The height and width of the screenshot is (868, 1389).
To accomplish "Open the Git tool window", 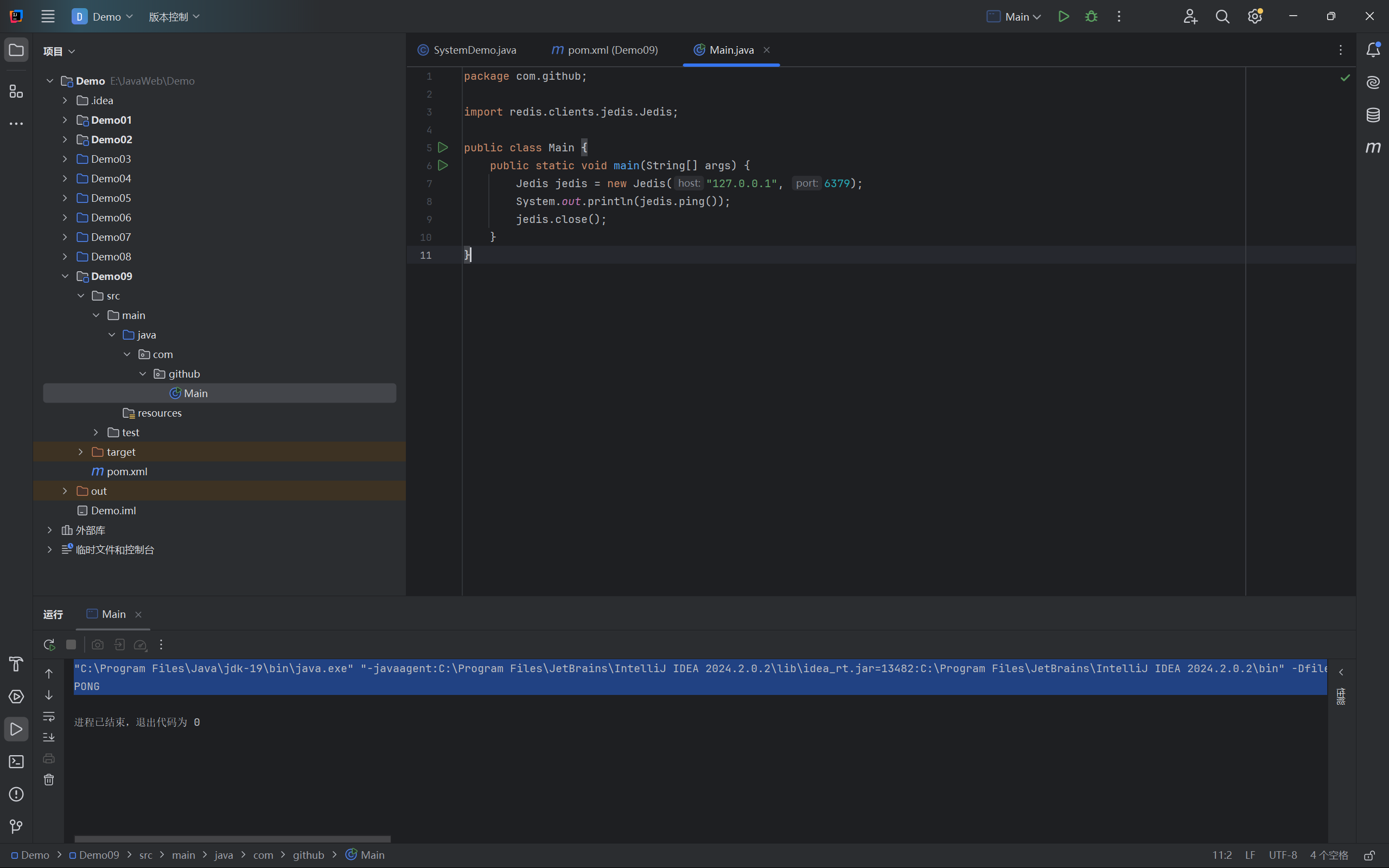I will pyautogui.click(x=16, y=827).
